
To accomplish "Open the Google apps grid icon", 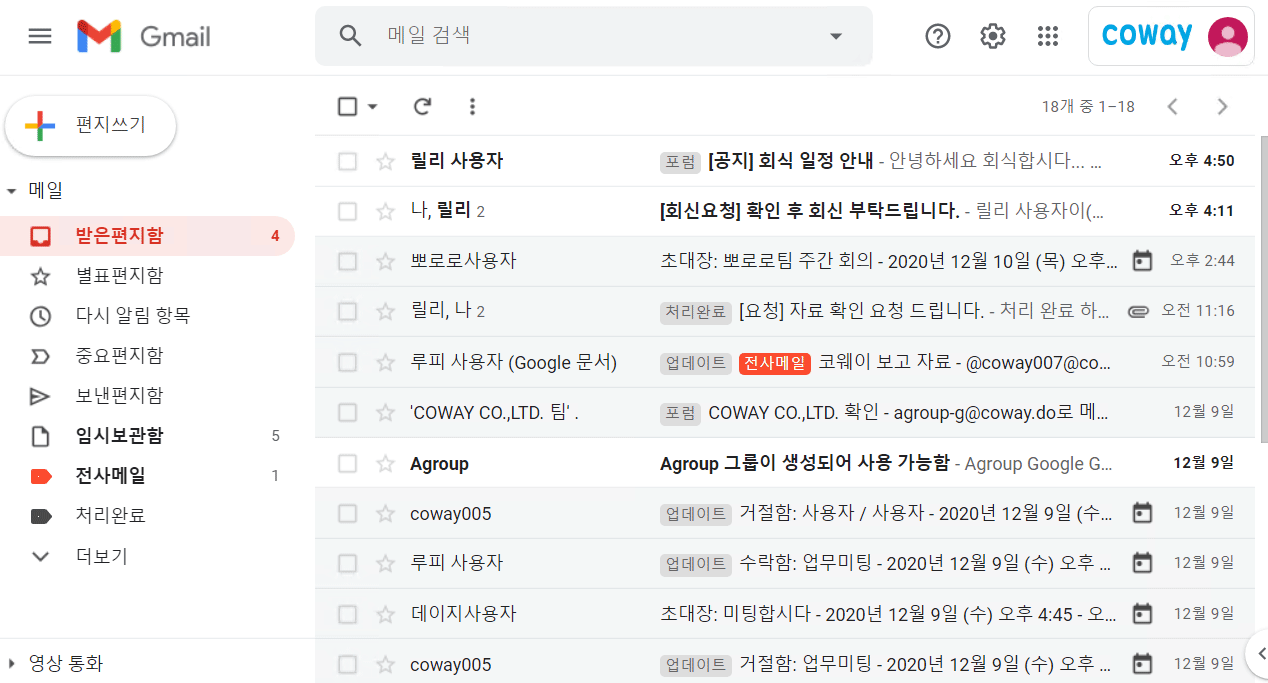I will coord(1047,36).
